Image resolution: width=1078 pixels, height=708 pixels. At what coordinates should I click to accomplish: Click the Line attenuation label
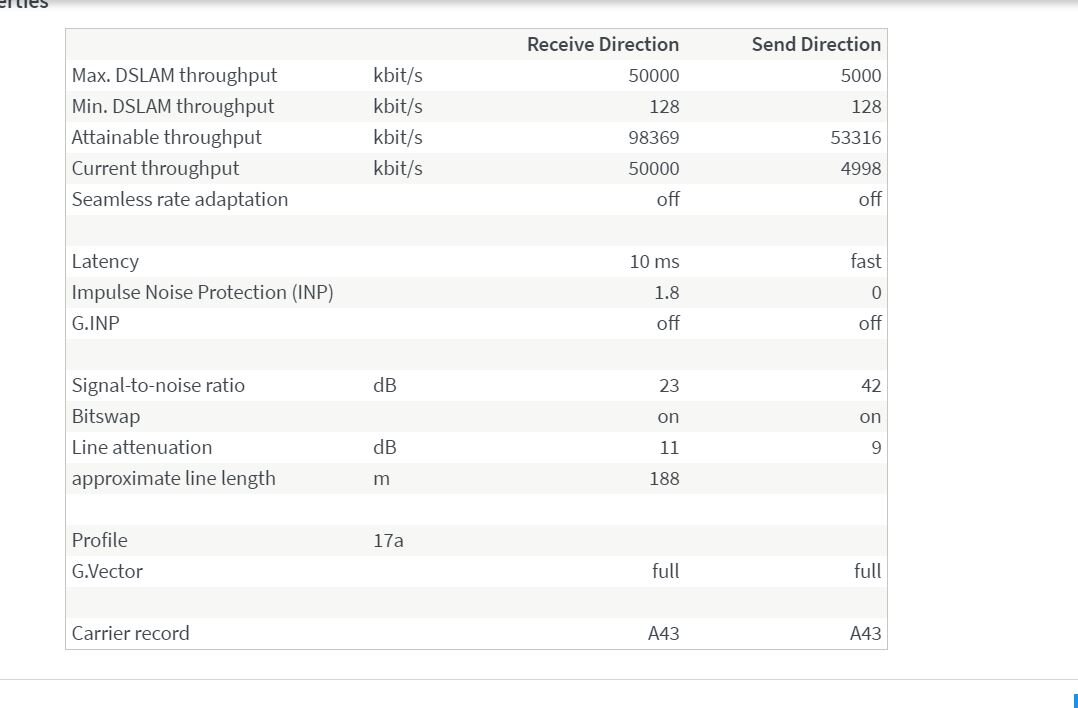pyautogui.click(x=141, y=447)
